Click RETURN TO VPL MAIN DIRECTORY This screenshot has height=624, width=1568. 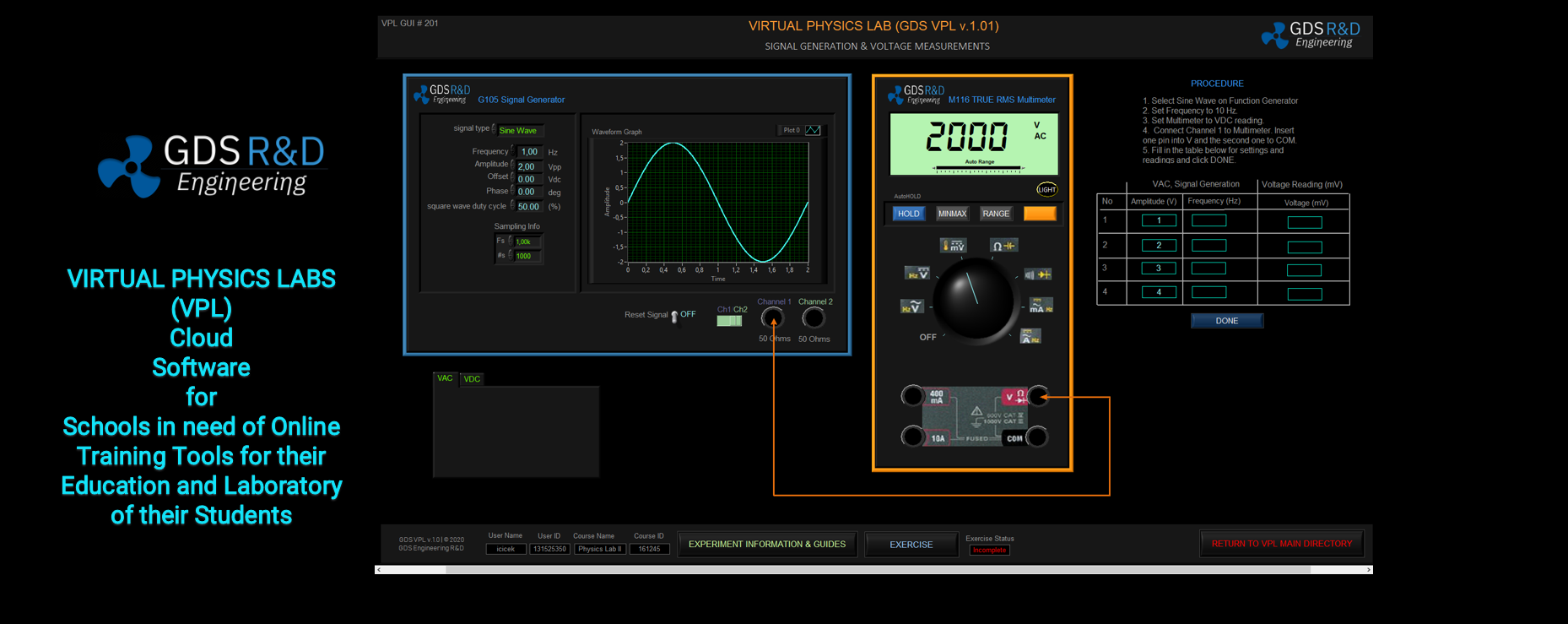[1281, 544]
